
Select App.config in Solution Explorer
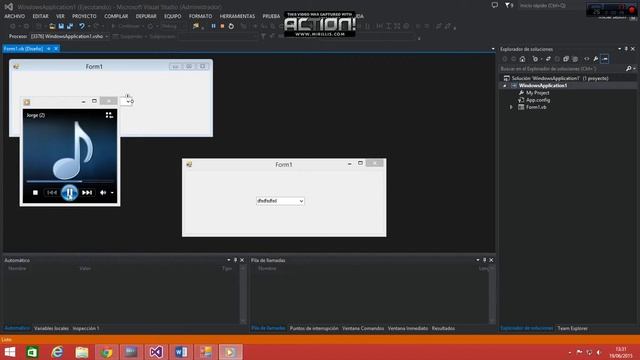click(x=538, y=100)
